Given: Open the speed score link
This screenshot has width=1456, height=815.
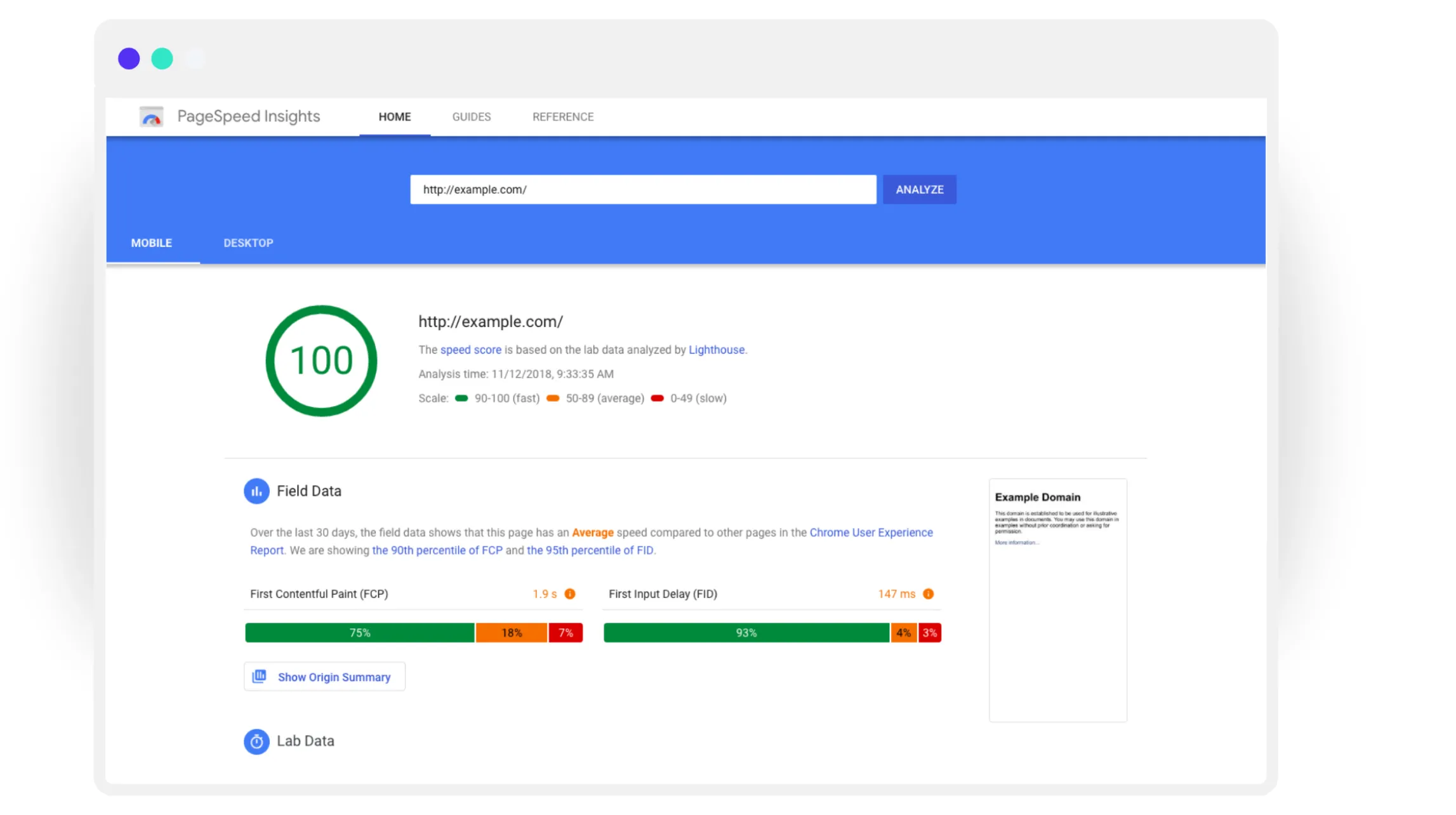Looking at the screenshot, I should point(470,350).
